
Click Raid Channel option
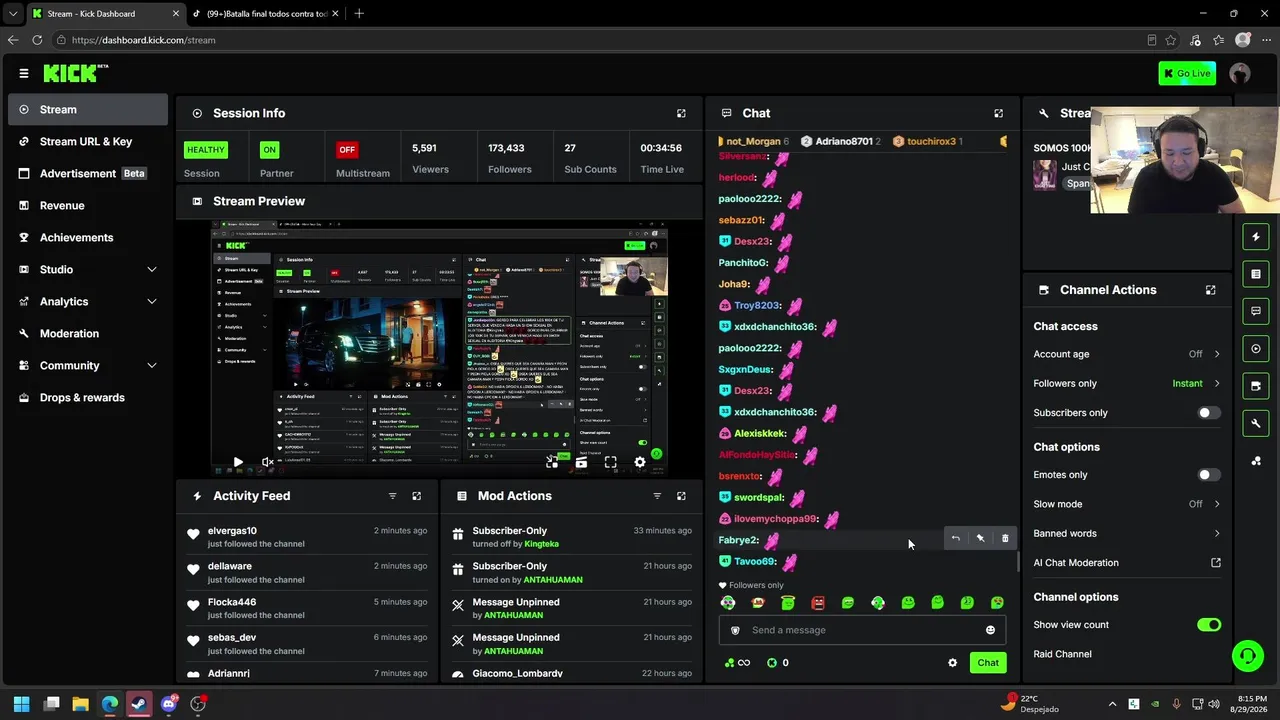click(1062, 654)
